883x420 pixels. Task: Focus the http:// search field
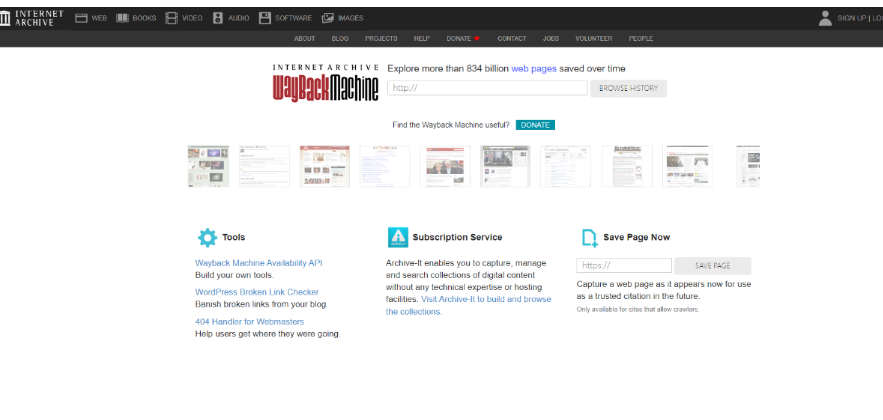click(487, 88)
